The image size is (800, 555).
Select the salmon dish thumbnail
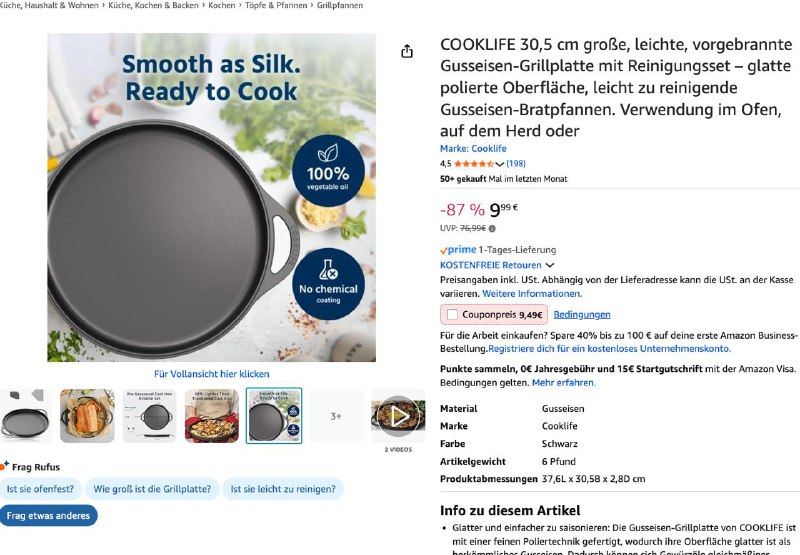pyautogui.click(x=87, y=416)
